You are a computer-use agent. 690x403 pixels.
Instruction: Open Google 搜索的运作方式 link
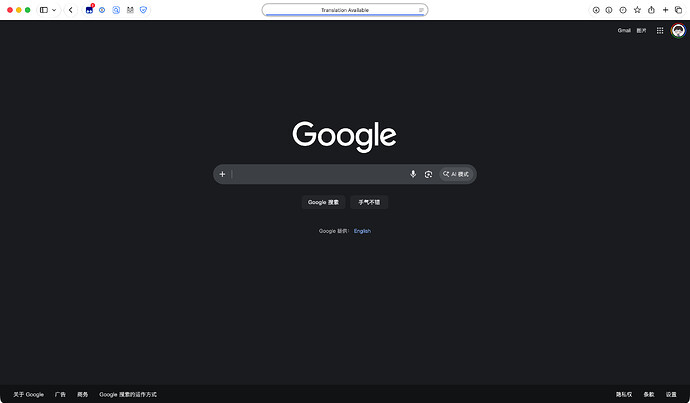pyautogui.click(x=128, y=395)
